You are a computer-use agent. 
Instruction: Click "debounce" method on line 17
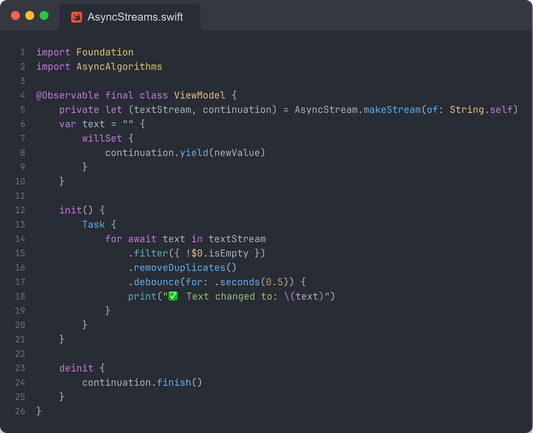156,282
